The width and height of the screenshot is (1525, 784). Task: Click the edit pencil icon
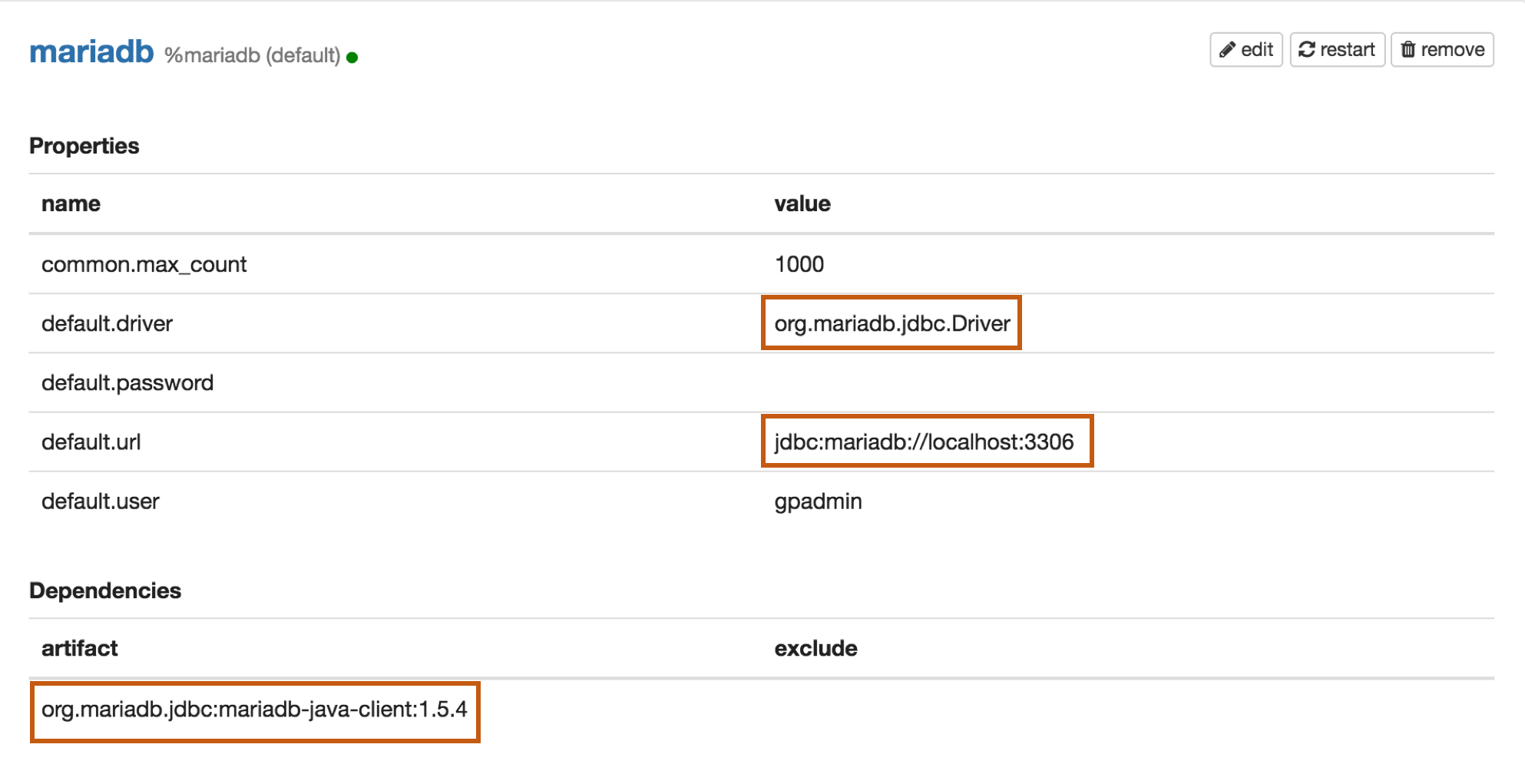pyautogui.click(x=1227, y=50)
